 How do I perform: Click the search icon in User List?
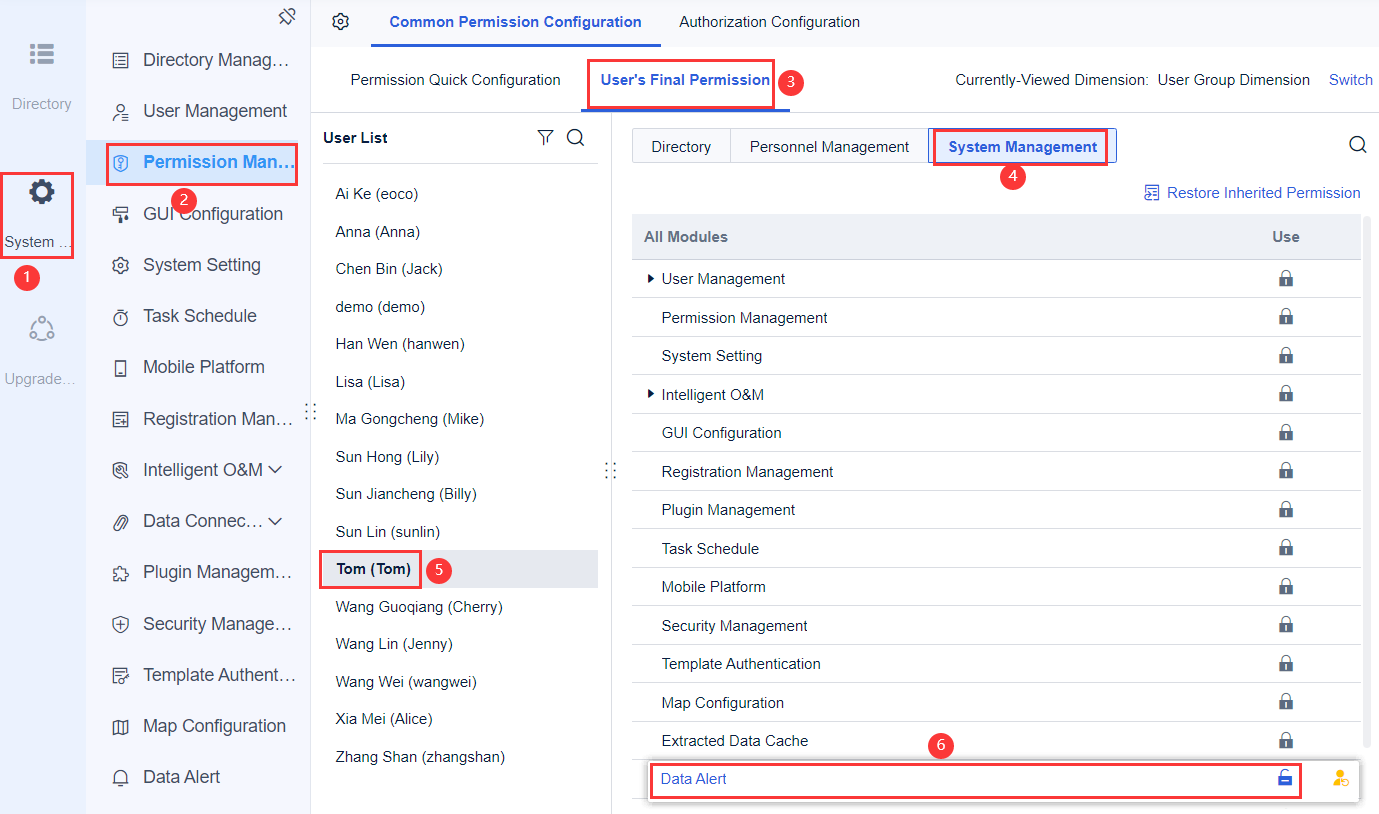click(x=576, y=138)
